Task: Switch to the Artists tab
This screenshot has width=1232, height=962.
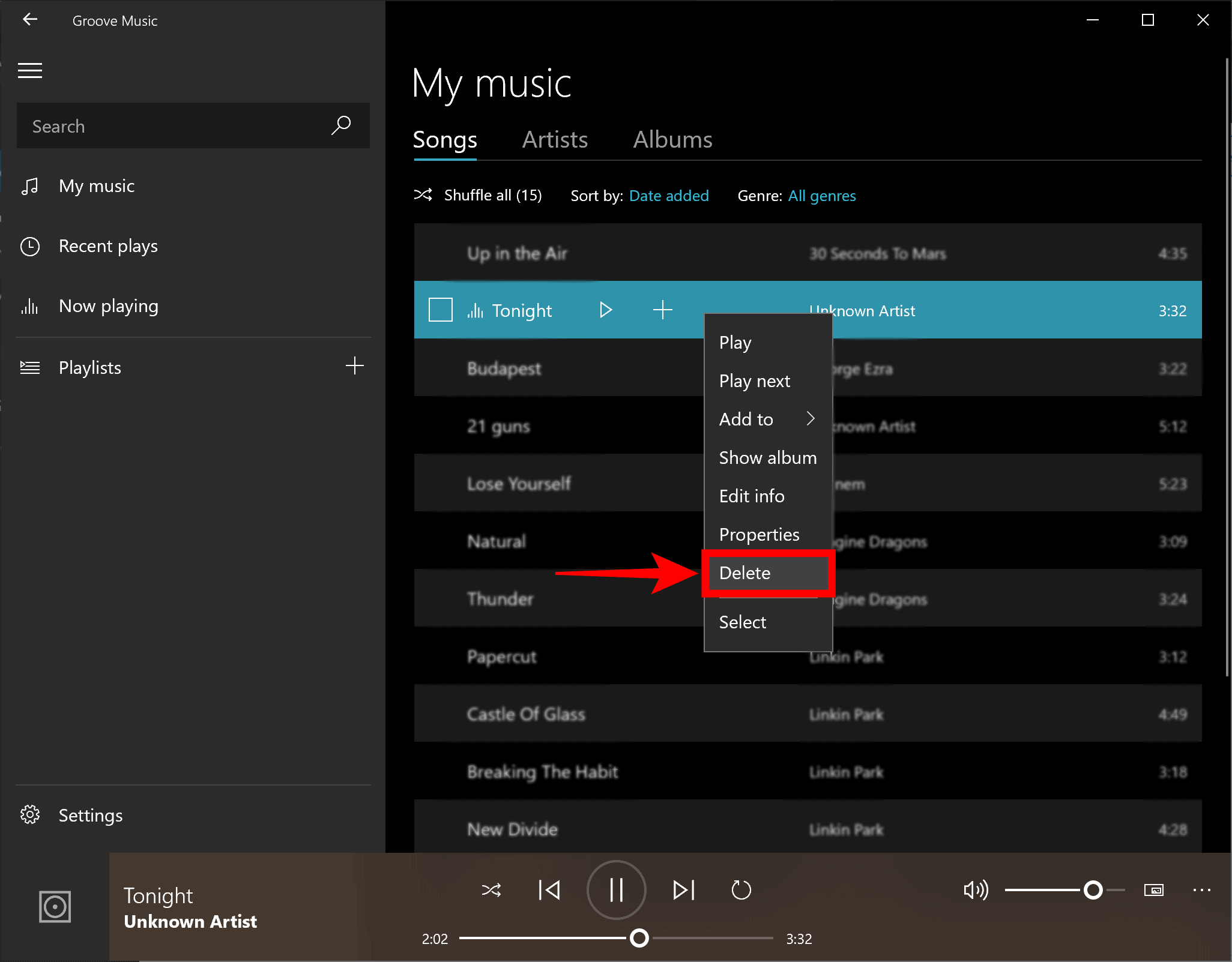Action: point(555,139)
